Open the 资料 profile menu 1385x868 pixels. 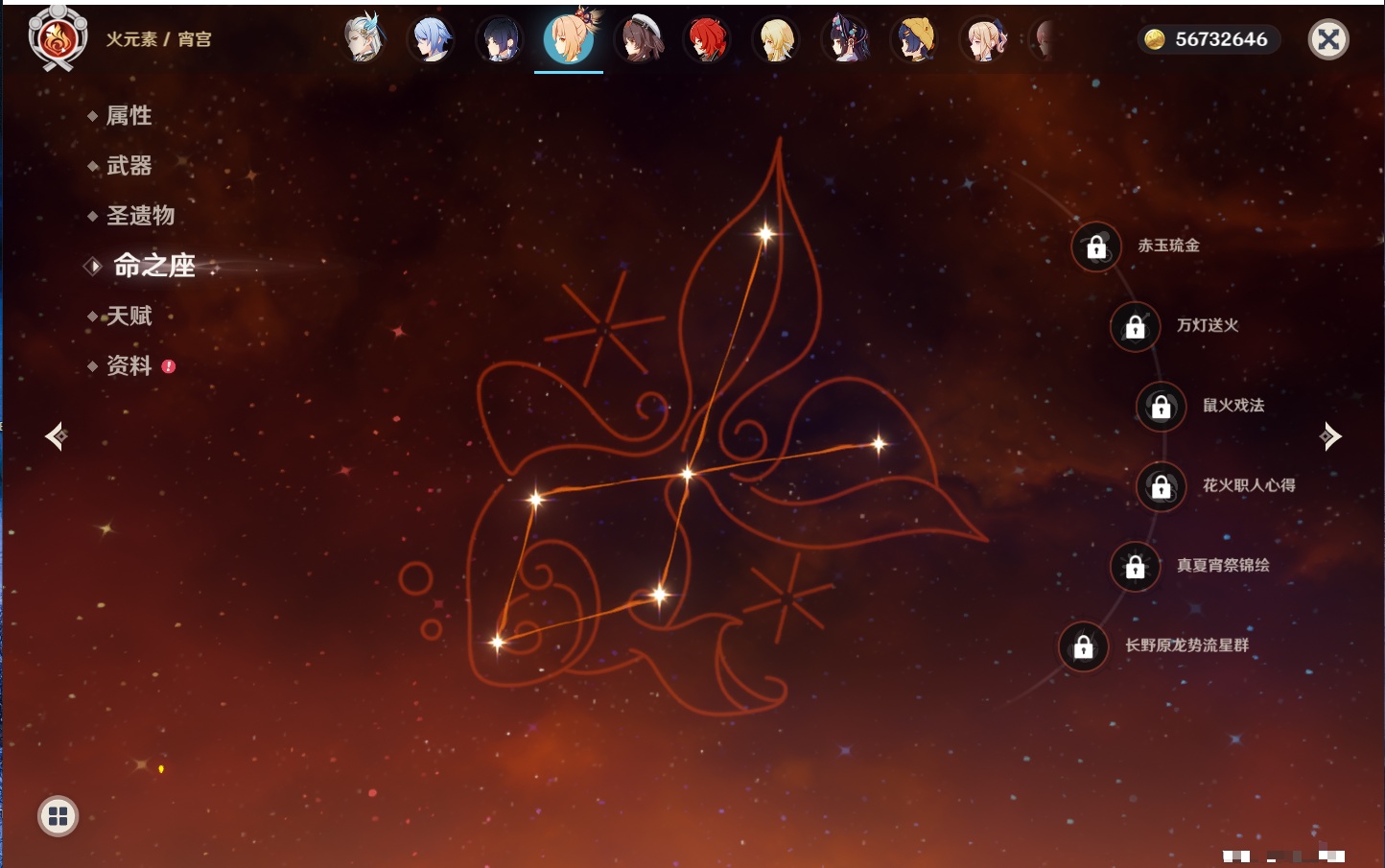(x=129, y=365)
